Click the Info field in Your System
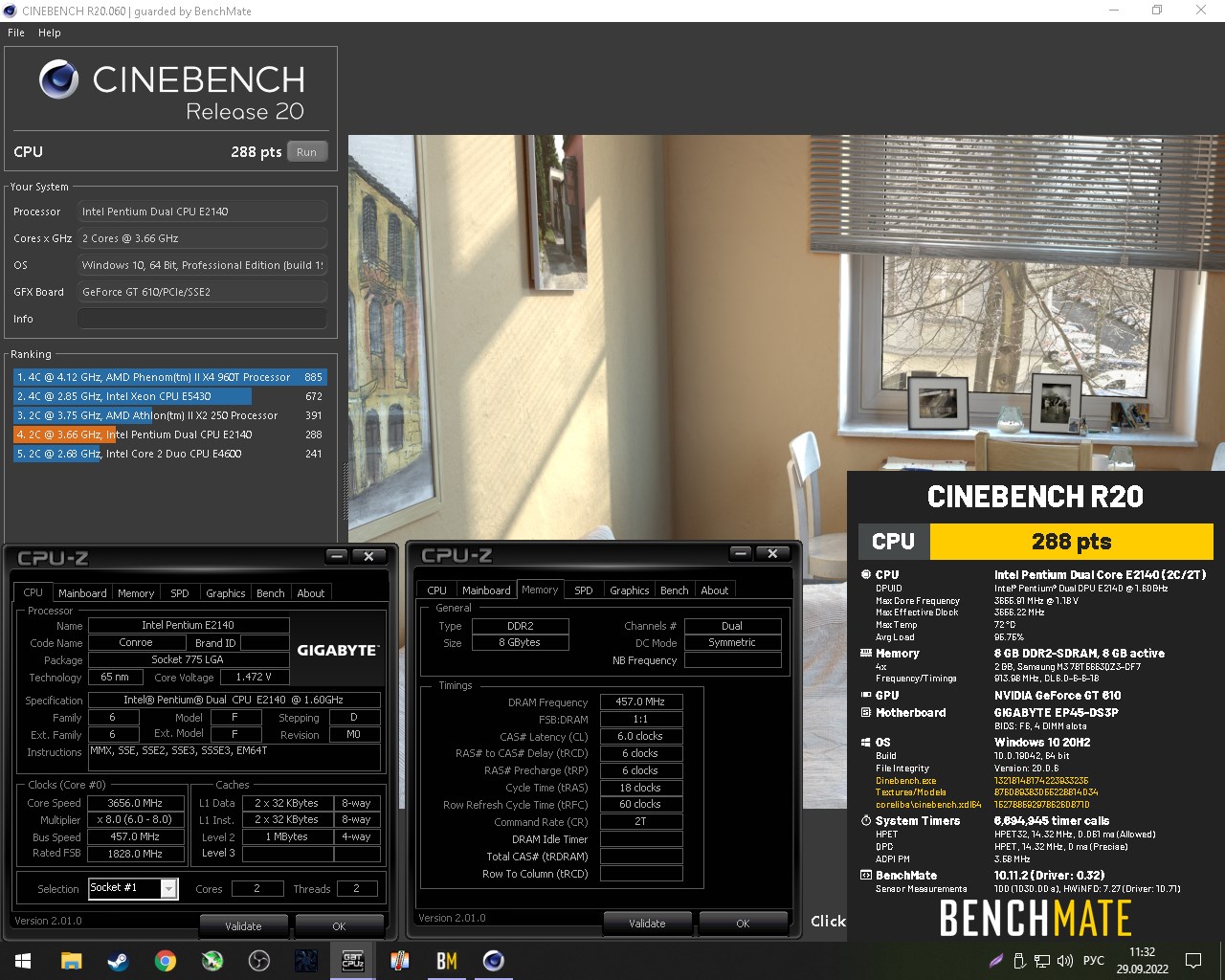The image size is (1225, 980). coord(202,319)
